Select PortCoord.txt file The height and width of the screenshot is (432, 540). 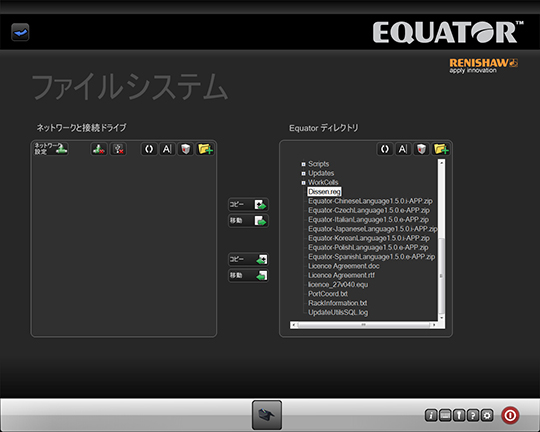tap(328, 294)
